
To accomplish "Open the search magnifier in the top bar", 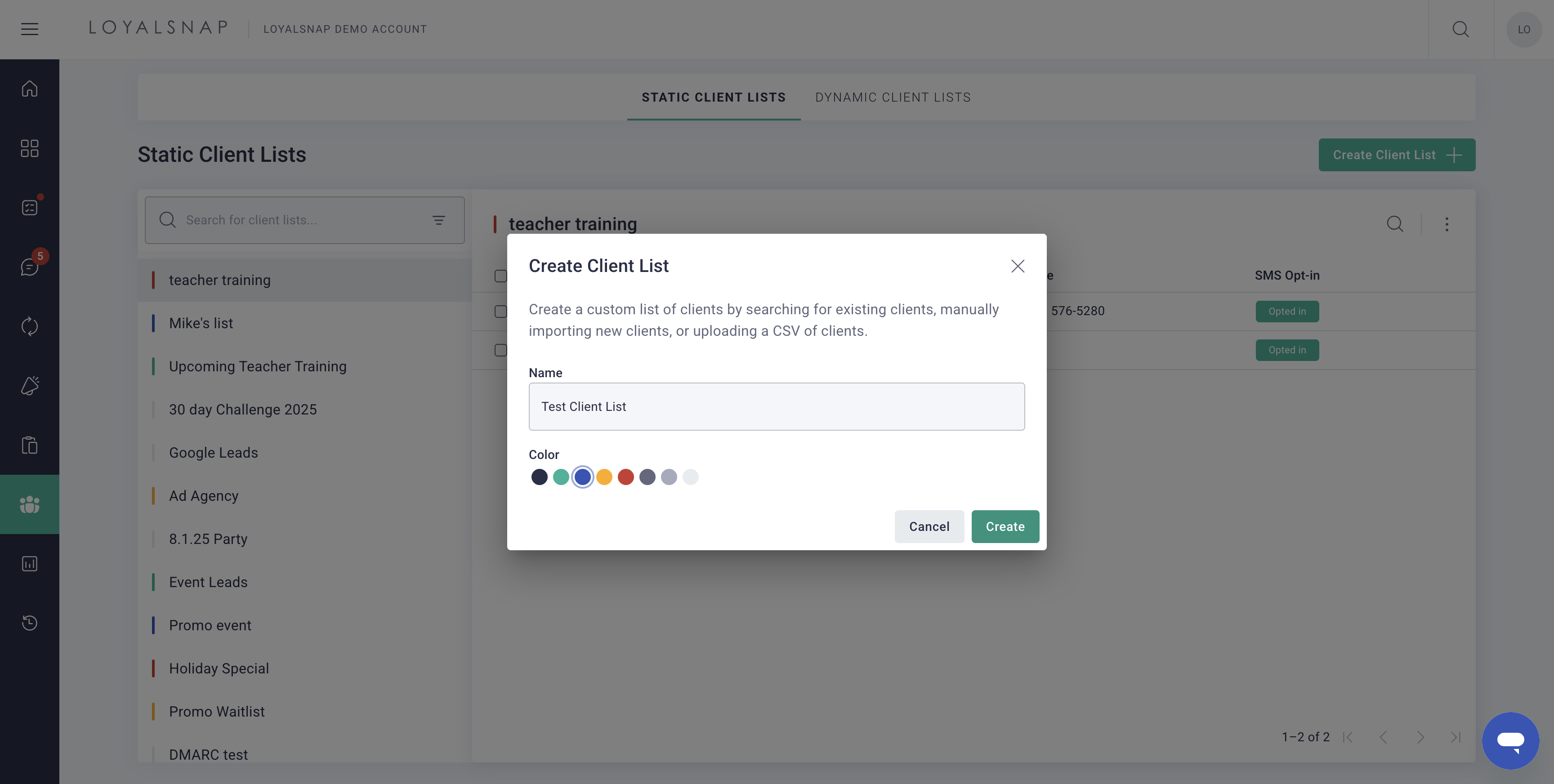I will coord(1461,29).
